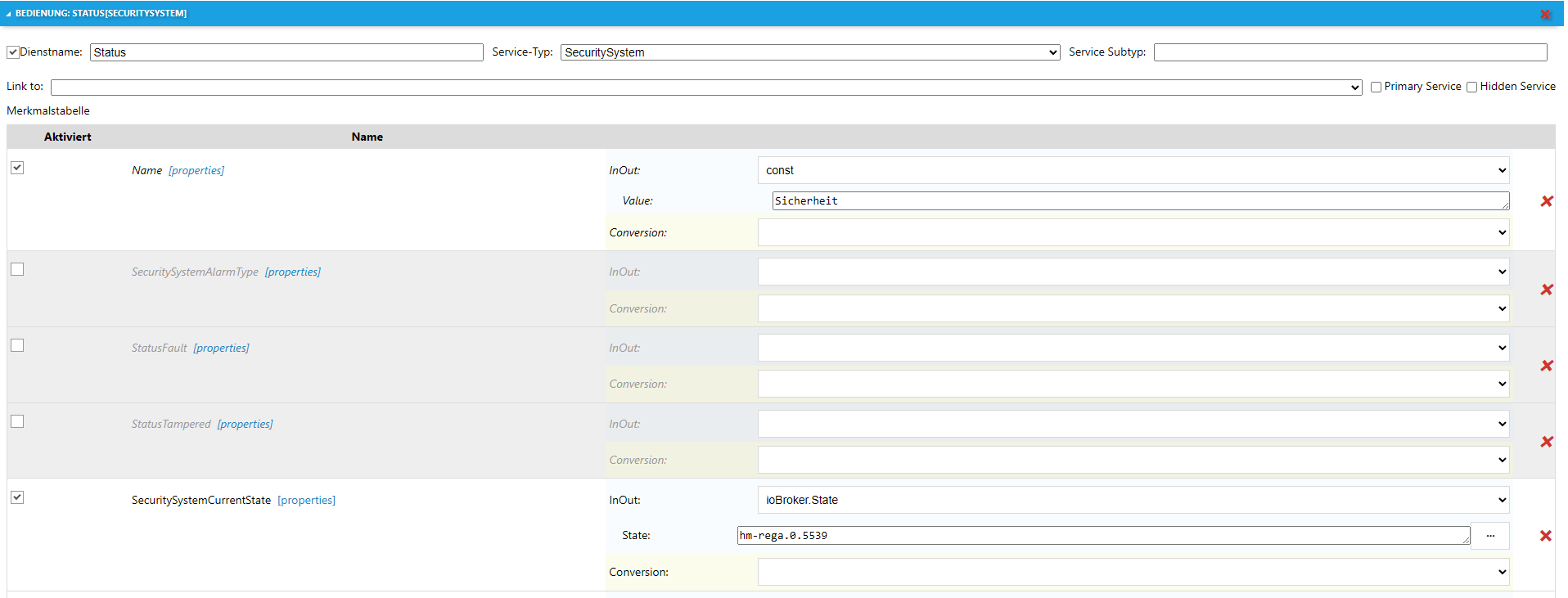1568x598 pixels.
Task: Edit the Value field containing Sicherheit
Action: [x=1141, y=201]
